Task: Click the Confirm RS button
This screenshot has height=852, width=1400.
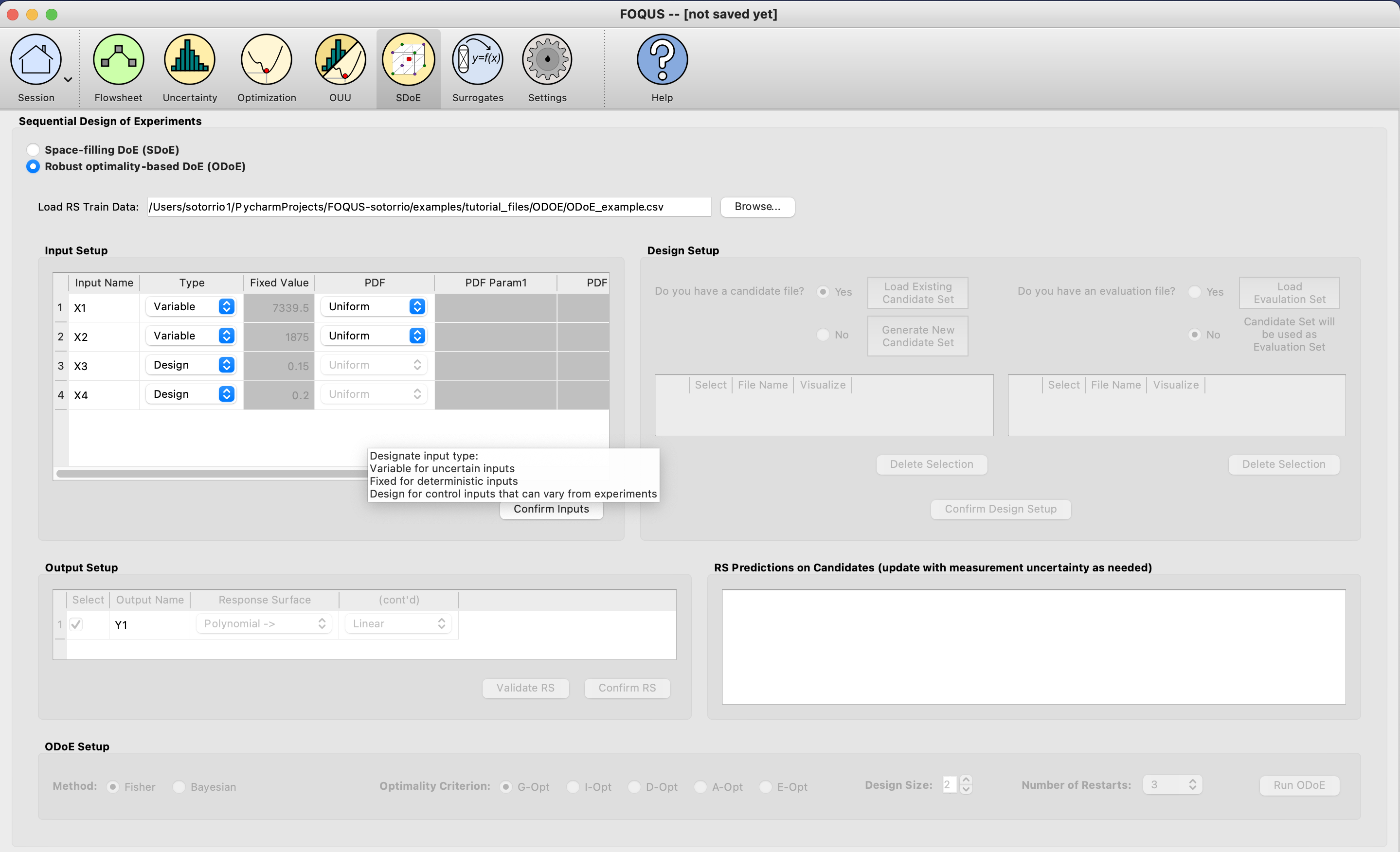Action: click(x=627, y=689)
